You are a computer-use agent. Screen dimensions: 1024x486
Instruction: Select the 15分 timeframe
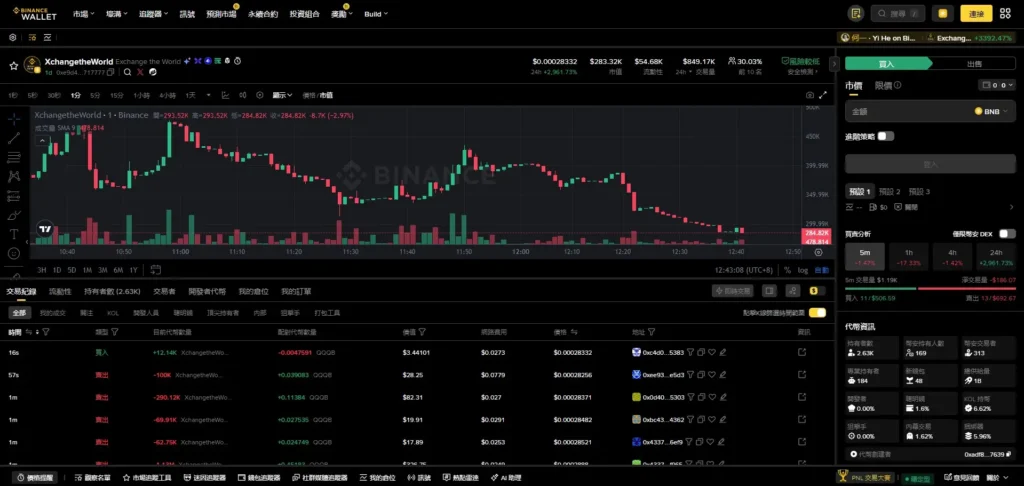116,95
